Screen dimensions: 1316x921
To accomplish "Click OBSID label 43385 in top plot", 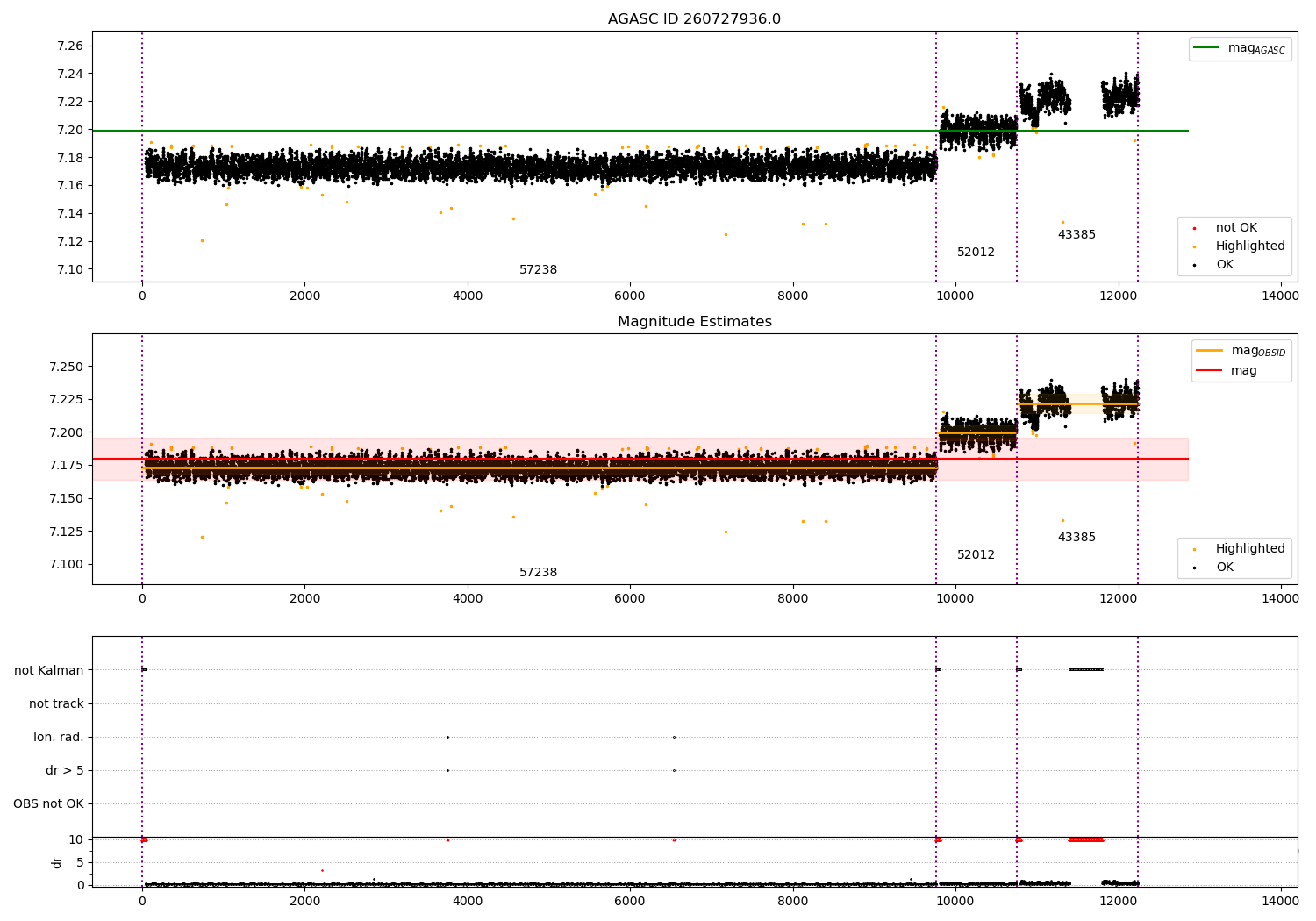I will pos(1076,235).
